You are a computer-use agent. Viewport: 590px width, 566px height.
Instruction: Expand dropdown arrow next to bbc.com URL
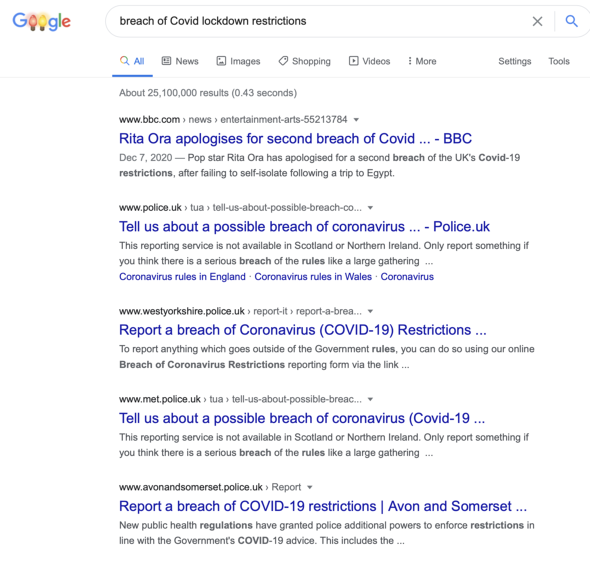click(x=356, y=120)
